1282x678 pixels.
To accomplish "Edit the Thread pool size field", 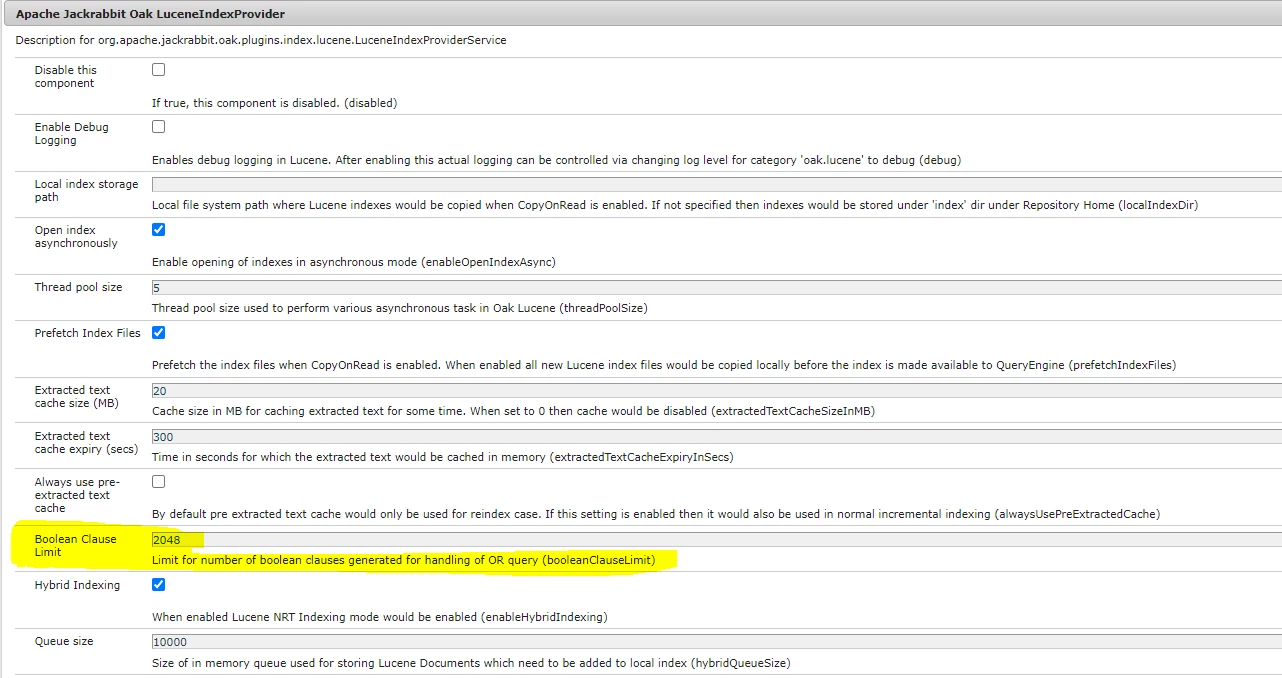I will click(x=716, y=287).
